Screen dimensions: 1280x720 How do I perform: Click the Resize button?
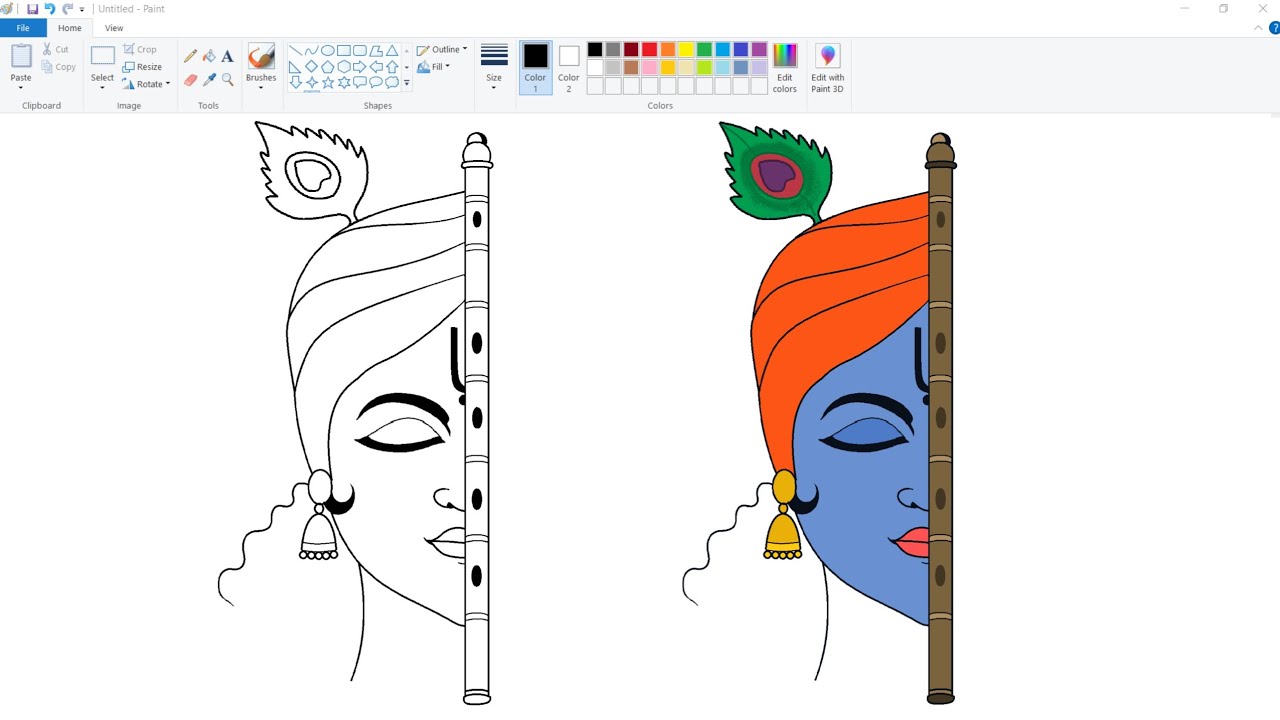tap(142, 67)
